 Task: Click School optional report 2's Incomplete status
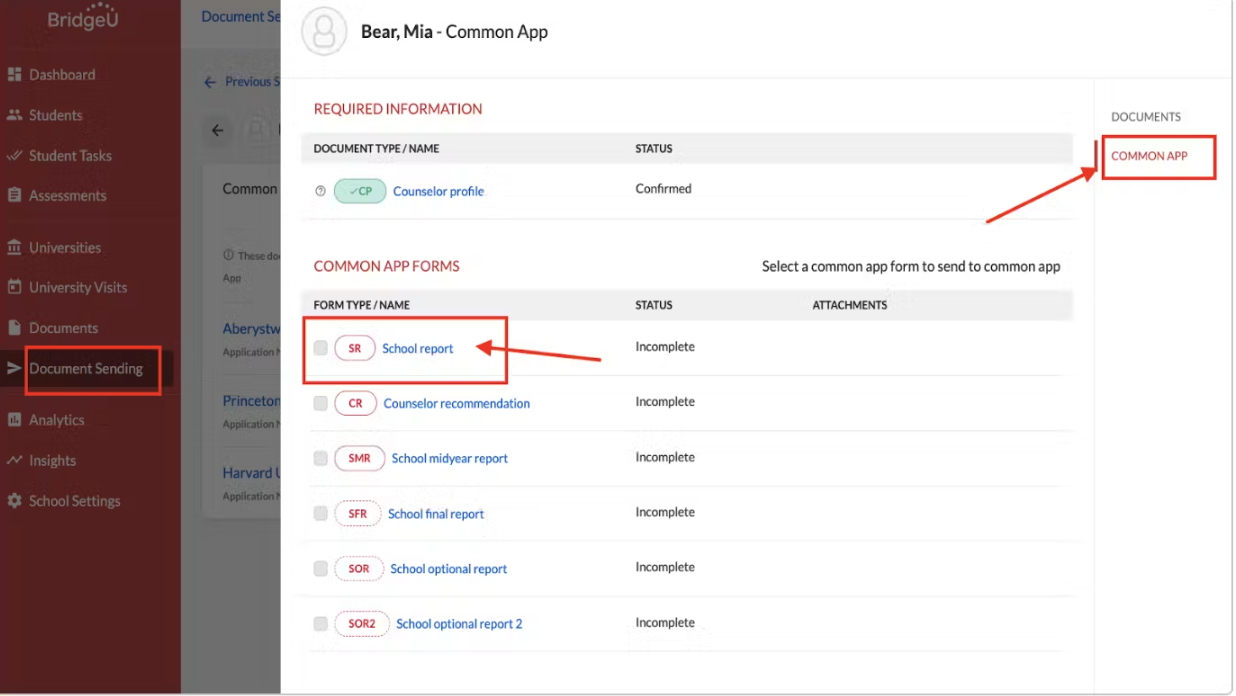pyautogui.click(x=665, y=622)
